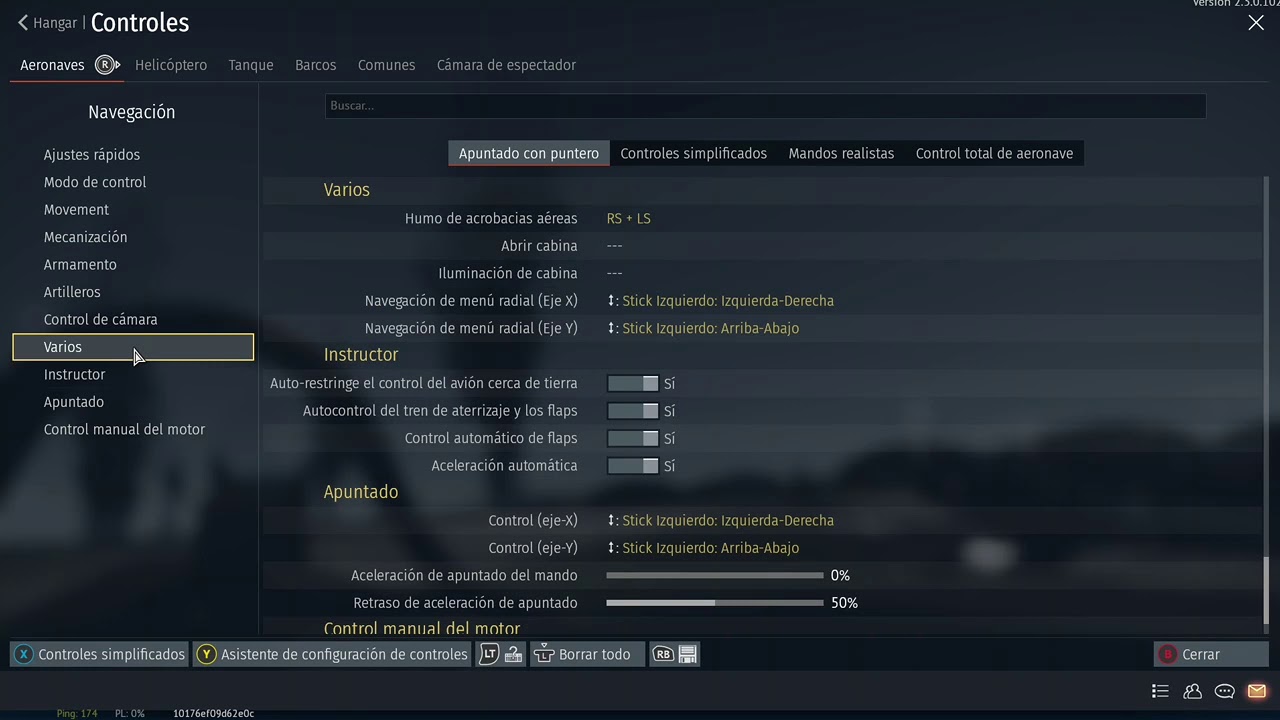1280x720 pixels.
Task: Select the Aeronaves tab
Action: (52, 65)
